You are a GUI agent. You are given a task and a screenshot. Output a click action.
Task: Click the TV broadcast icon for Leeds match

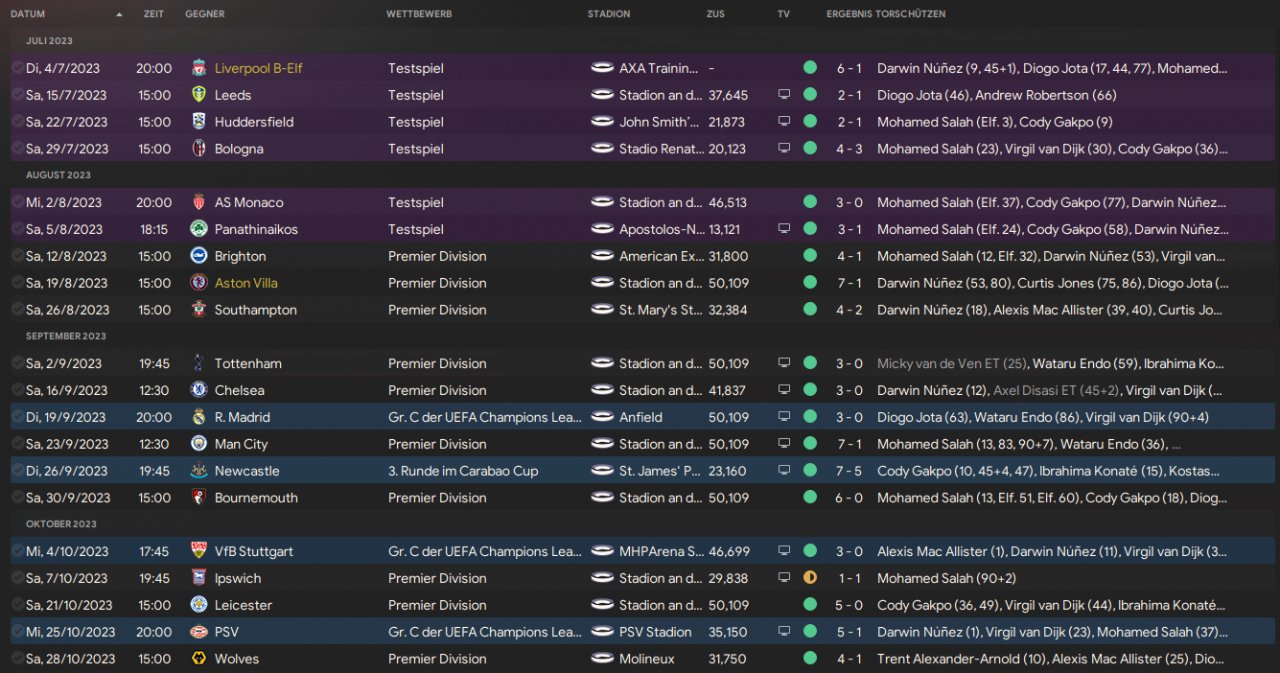784,95
